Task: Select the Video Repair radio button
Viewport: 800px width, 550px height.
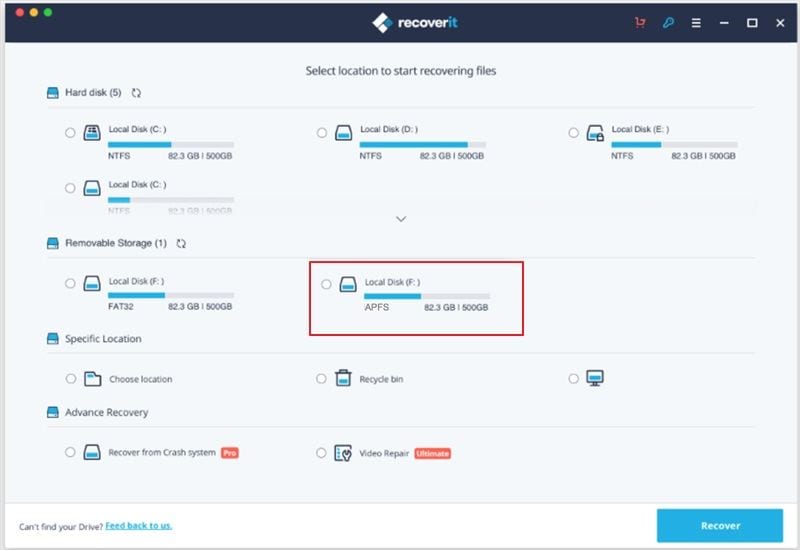Action: click(x=321, y=453)
